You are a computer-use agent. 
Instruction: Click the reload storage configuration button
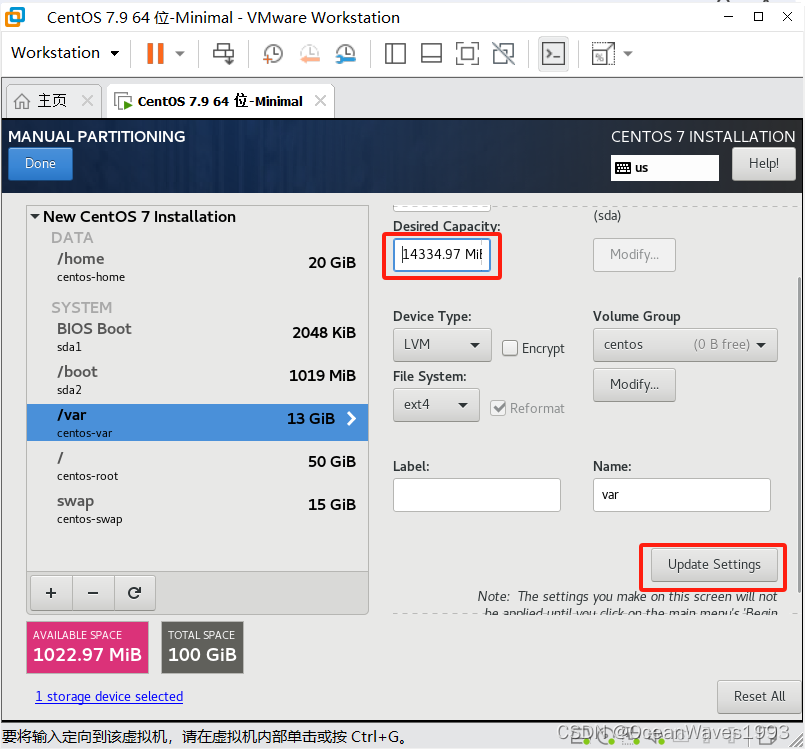tap(135, 593)
